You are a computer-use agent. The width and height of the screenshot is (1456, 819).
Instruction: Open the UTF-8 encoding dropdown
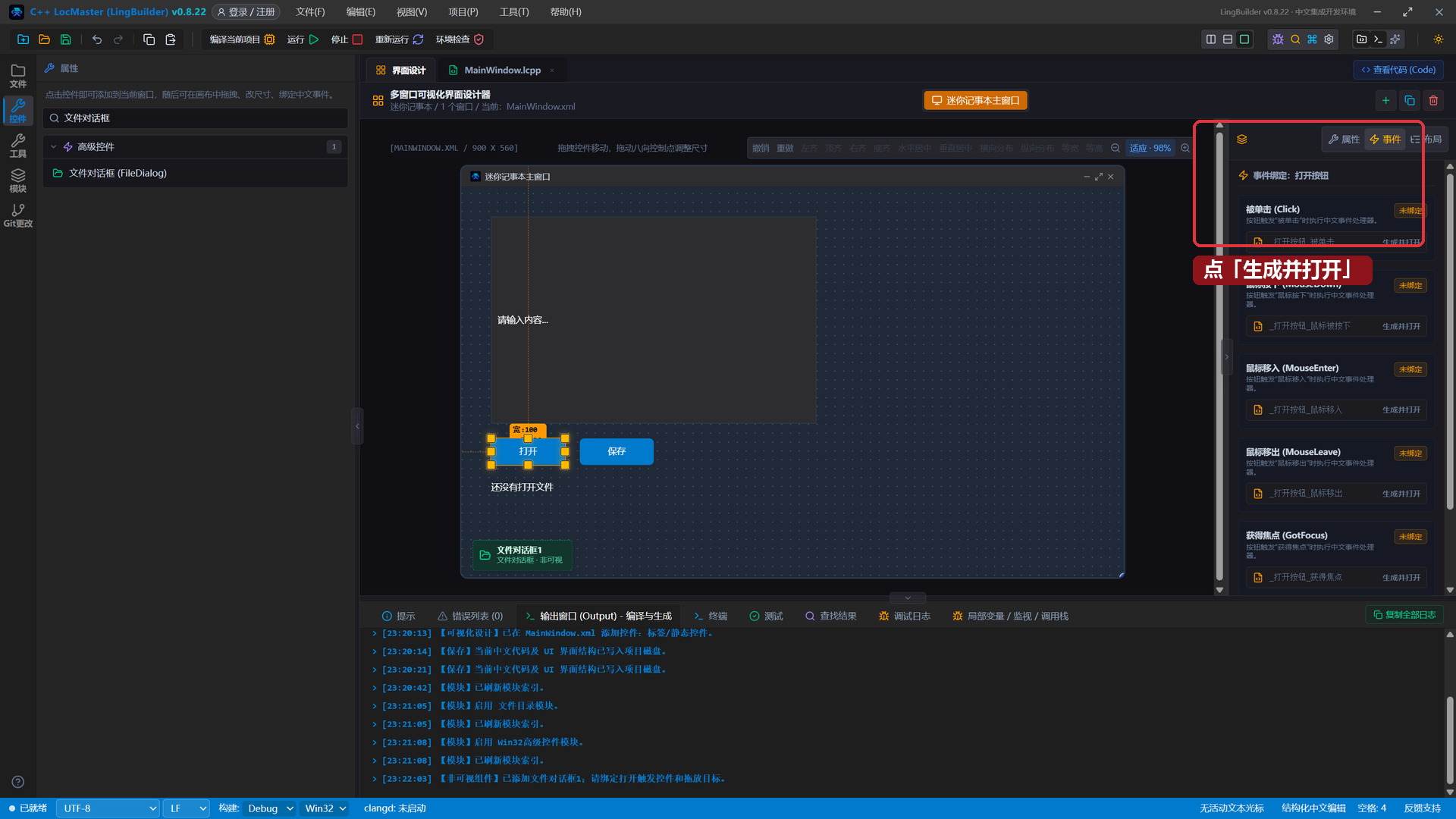point(108,808)
